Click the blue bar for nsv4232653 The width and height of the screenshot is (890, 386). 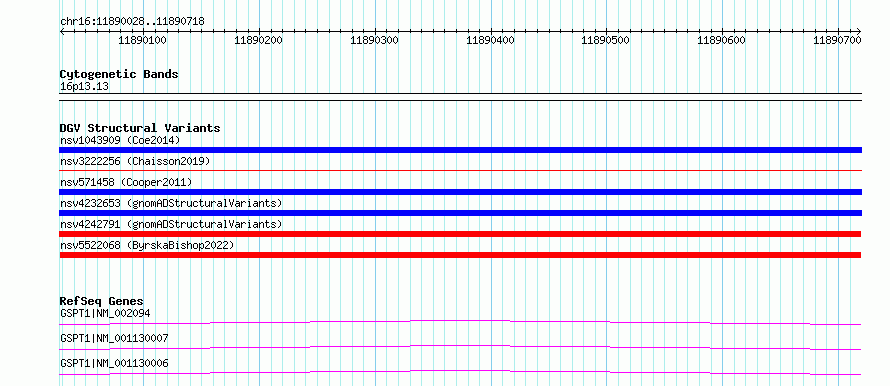460,213
